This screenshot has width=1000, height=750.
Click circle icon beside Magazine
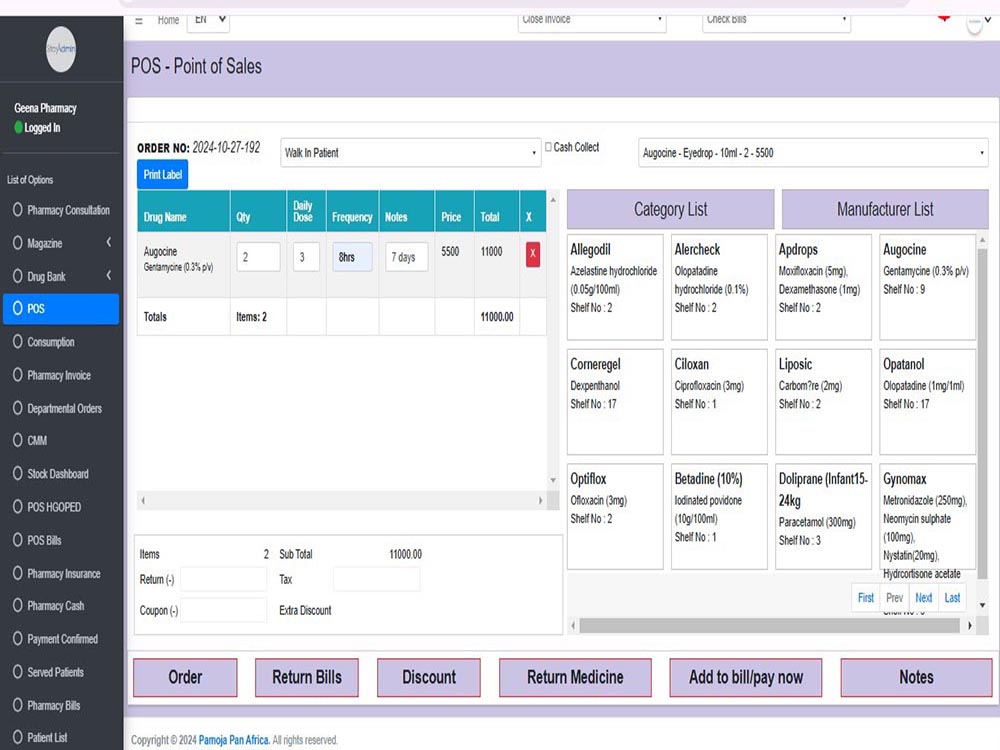(17, 243)
